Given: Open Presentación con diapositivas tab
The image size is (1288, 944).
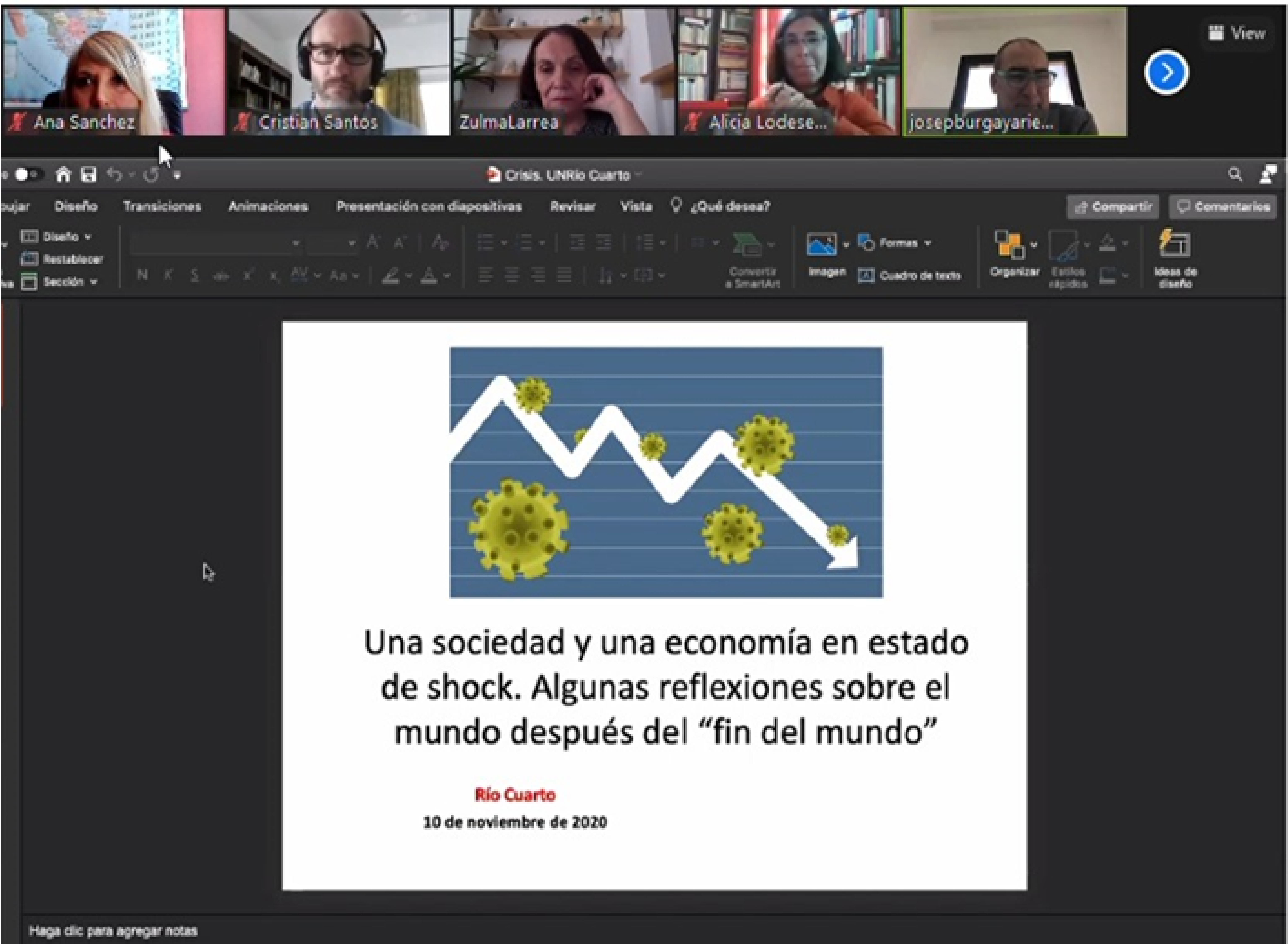Looking at the screenshot, I should (429, 206).
